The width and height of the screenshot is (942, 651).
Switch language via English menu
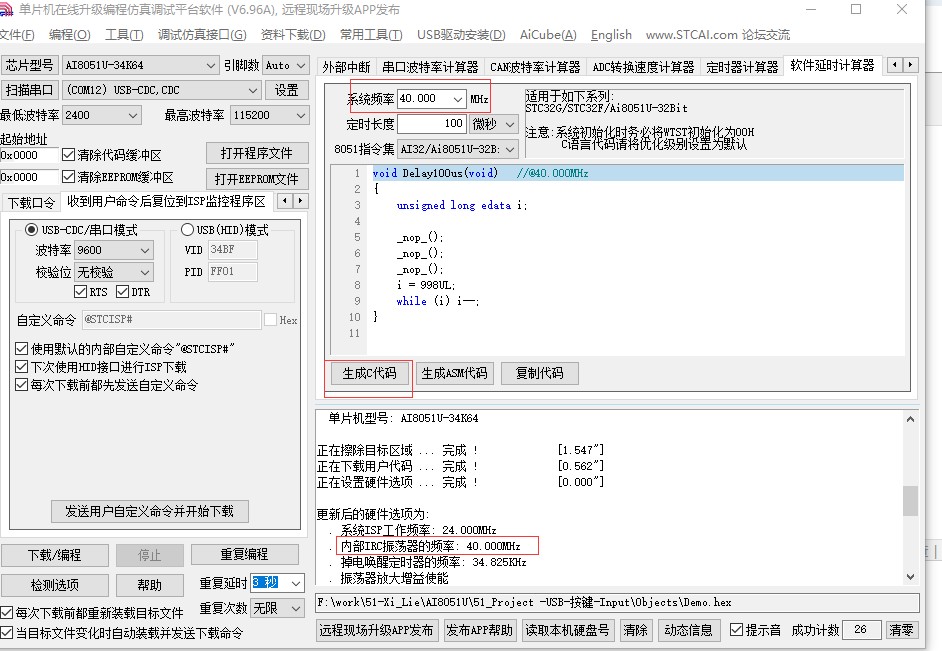coord(611,35)
